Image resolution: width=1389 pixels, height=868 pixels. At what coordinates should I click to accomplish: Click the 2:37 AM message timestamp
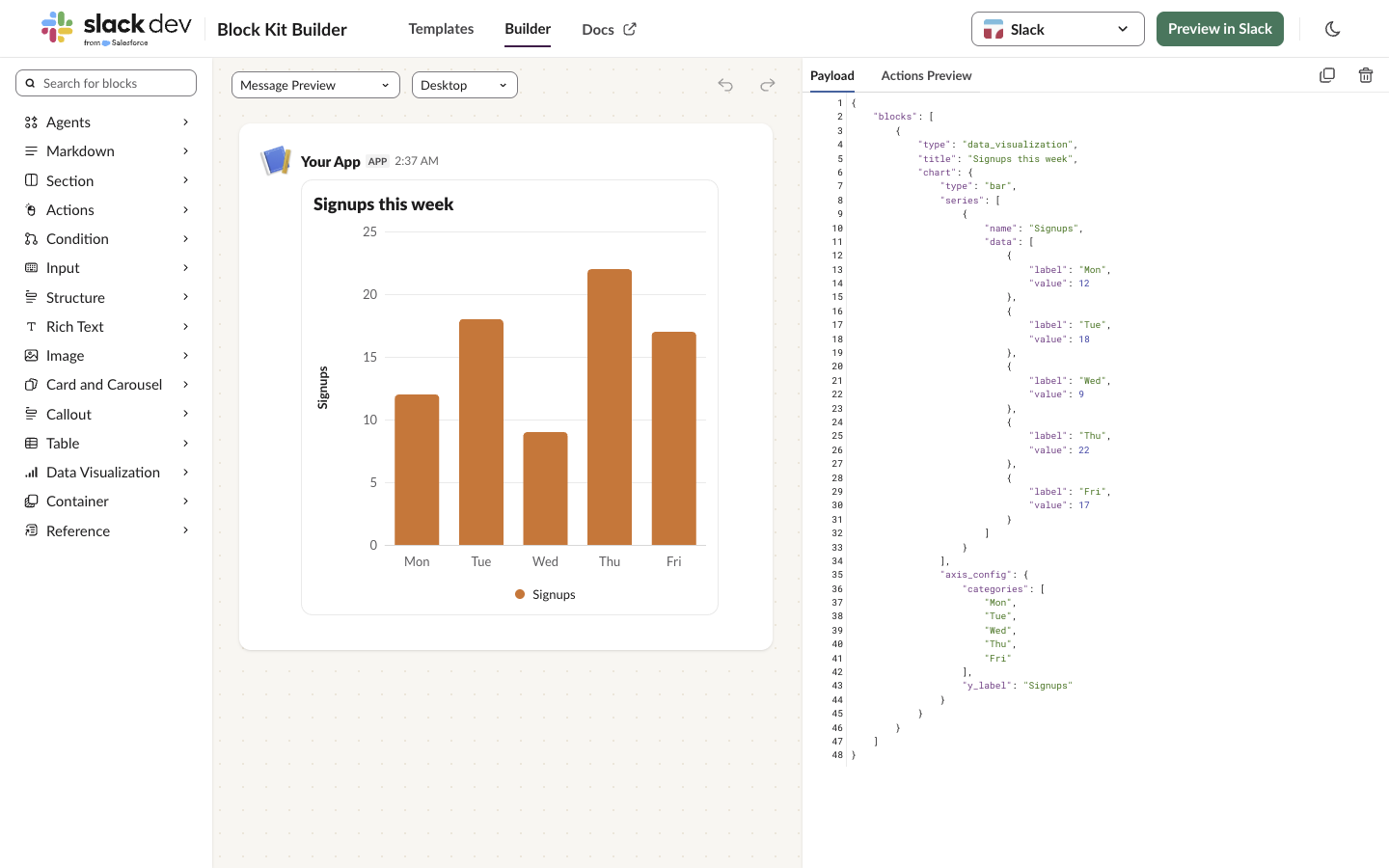417,161
